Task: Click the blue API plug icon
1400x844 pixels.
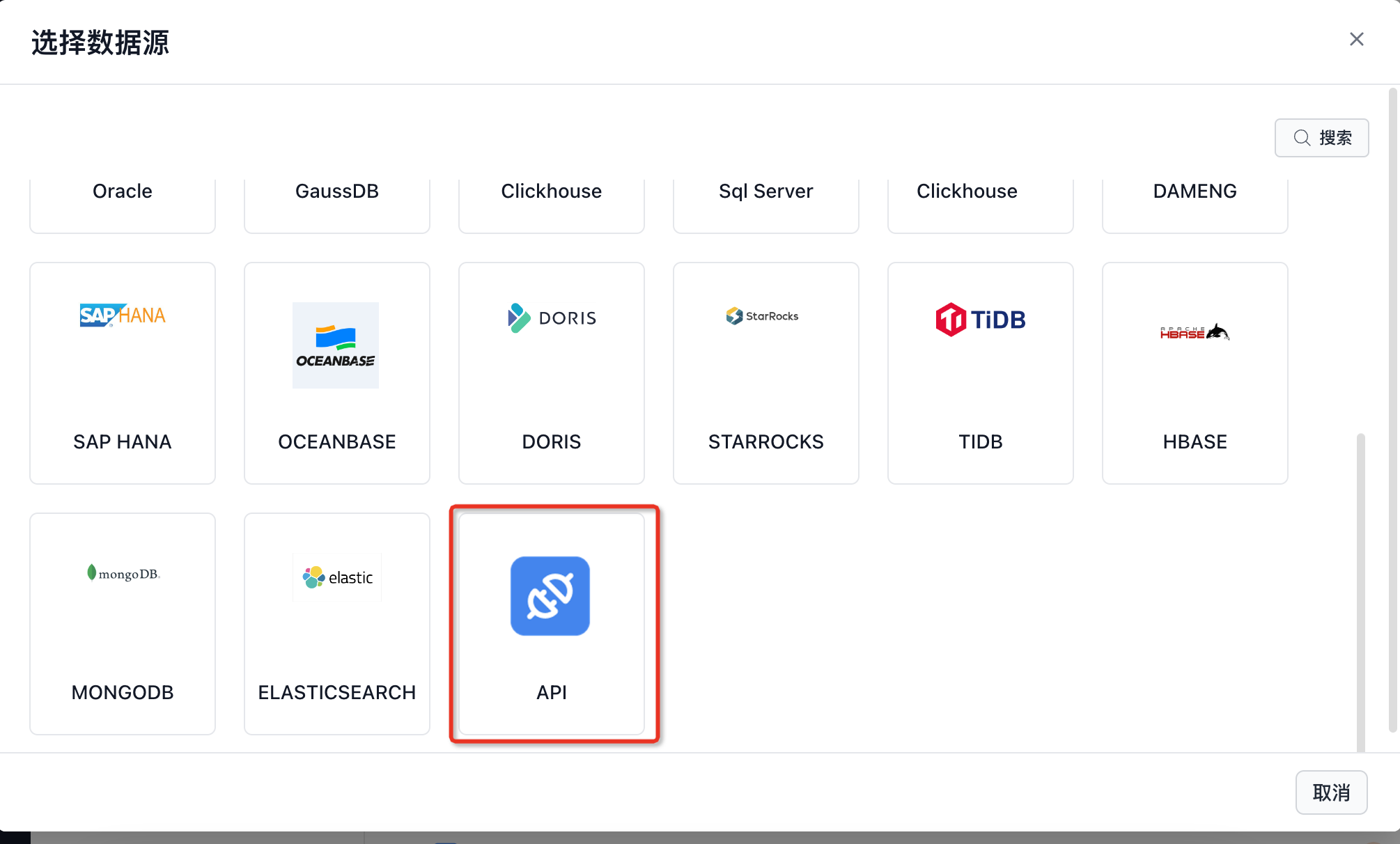Action: pos(550,596)
